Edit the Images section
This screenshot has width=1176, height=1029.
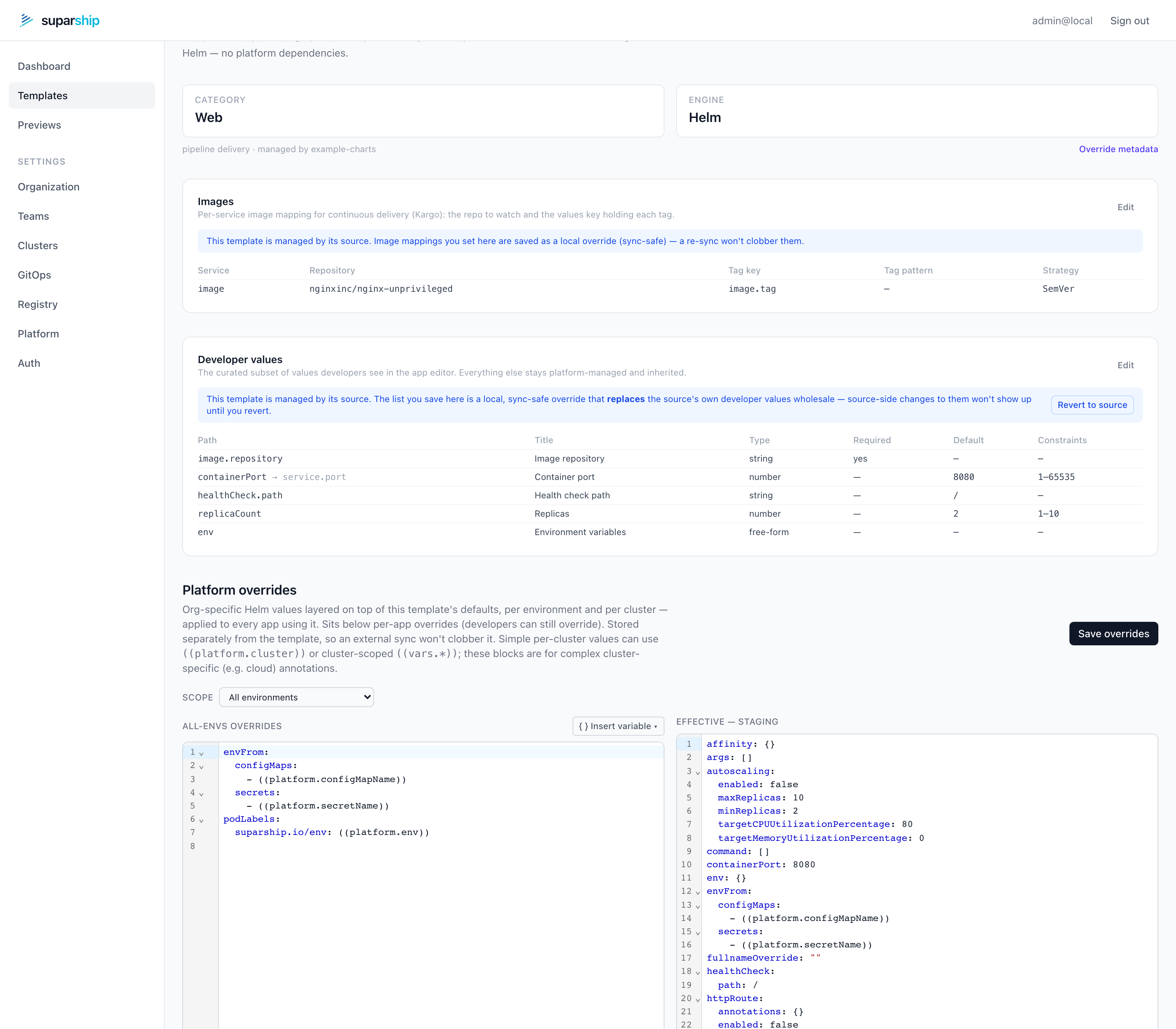(x=1125, y=207)
